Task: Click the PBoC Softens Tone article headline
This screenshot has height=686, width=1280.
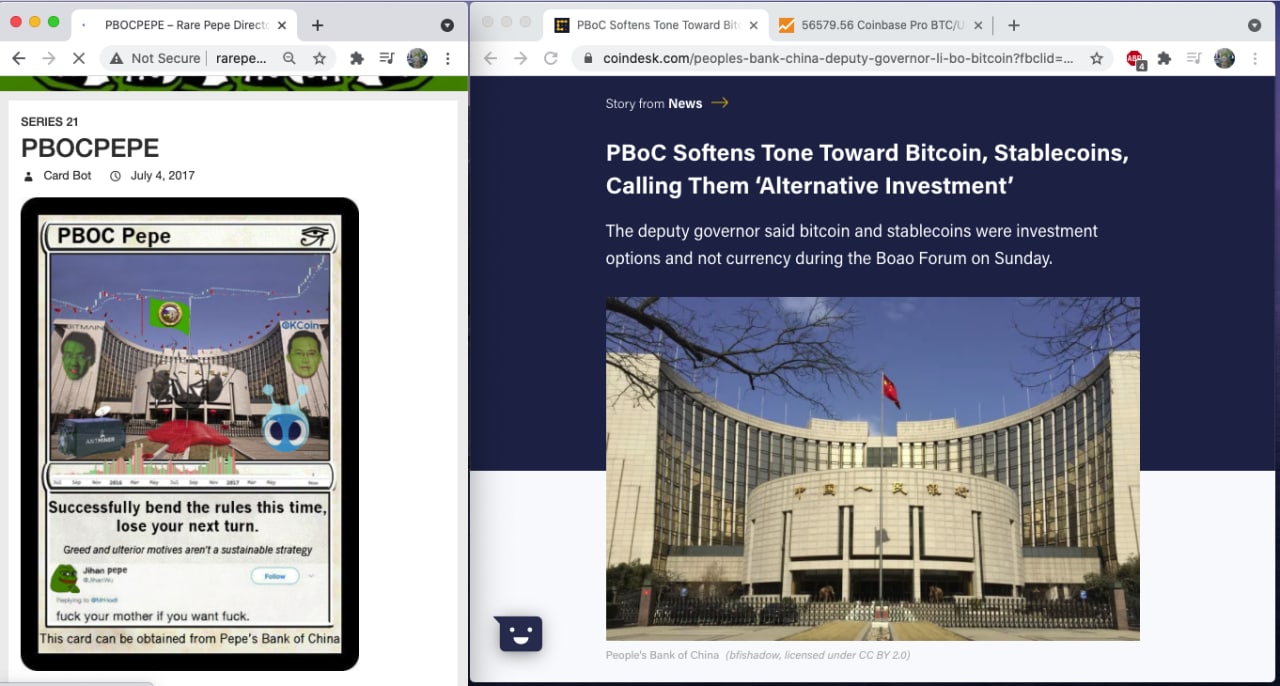Action: pos(867,169)
